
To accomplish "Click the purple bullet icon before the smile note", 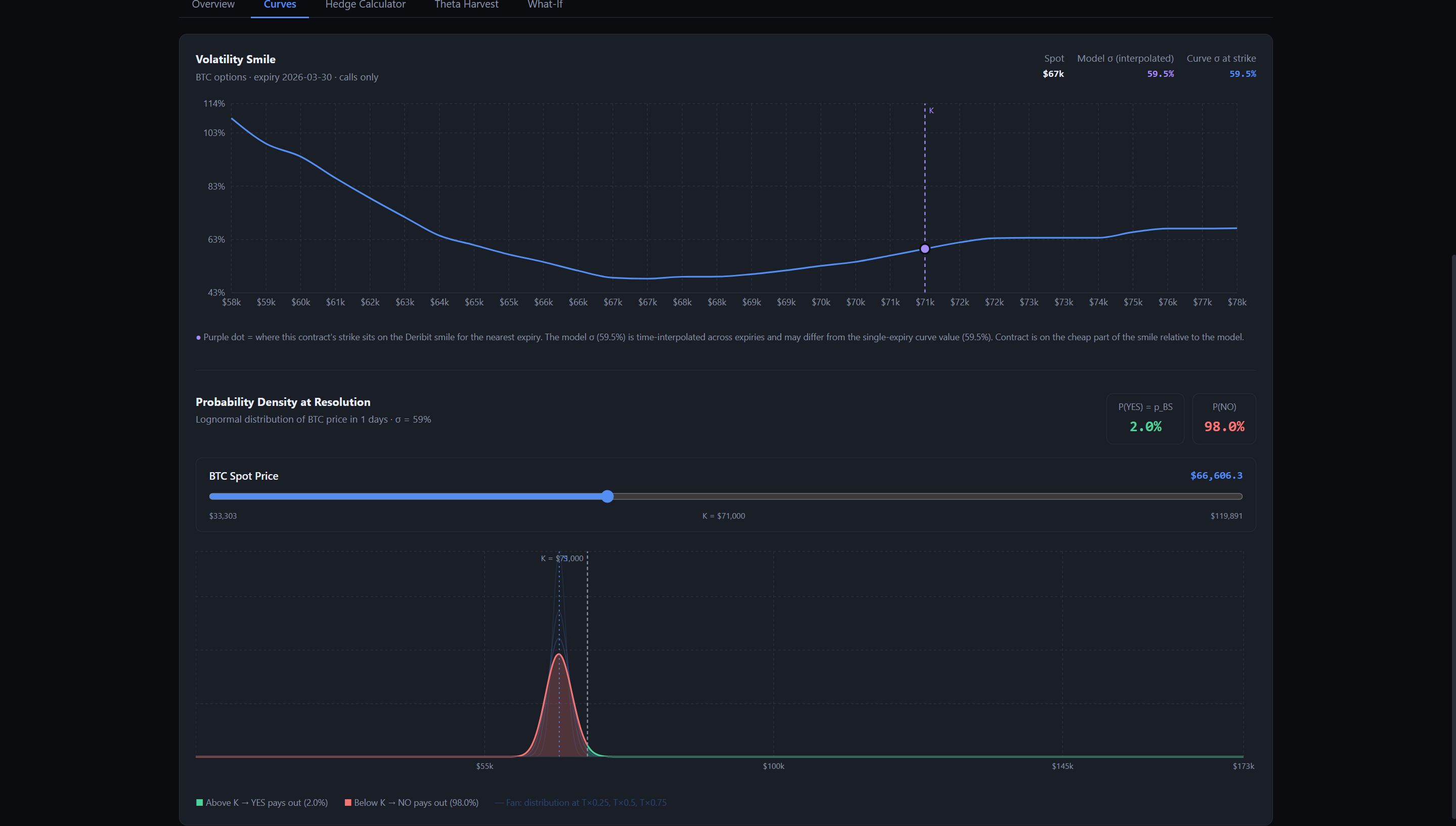I will point(199,338).
